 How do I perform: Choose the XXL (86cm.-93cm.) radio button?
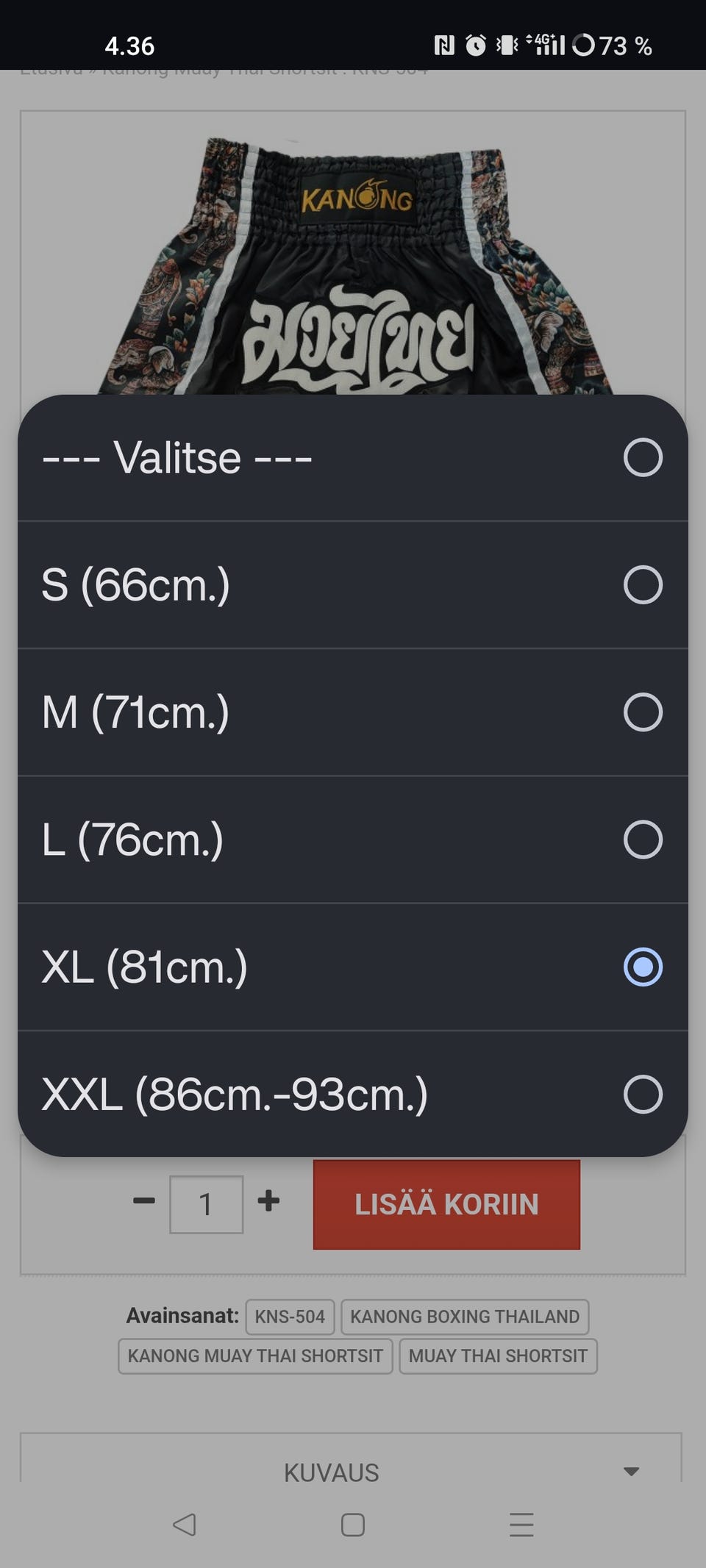(x=643, y=1095)
